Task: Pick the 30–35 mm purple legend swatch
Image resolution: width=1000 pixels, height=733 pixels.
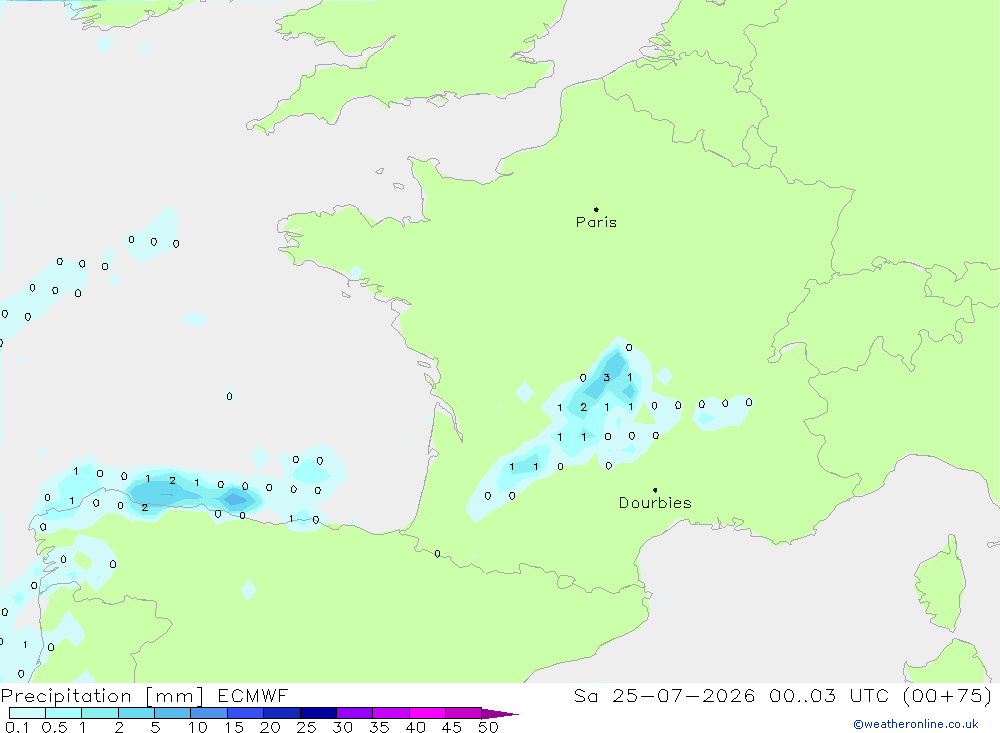Action: click(354, 713)
